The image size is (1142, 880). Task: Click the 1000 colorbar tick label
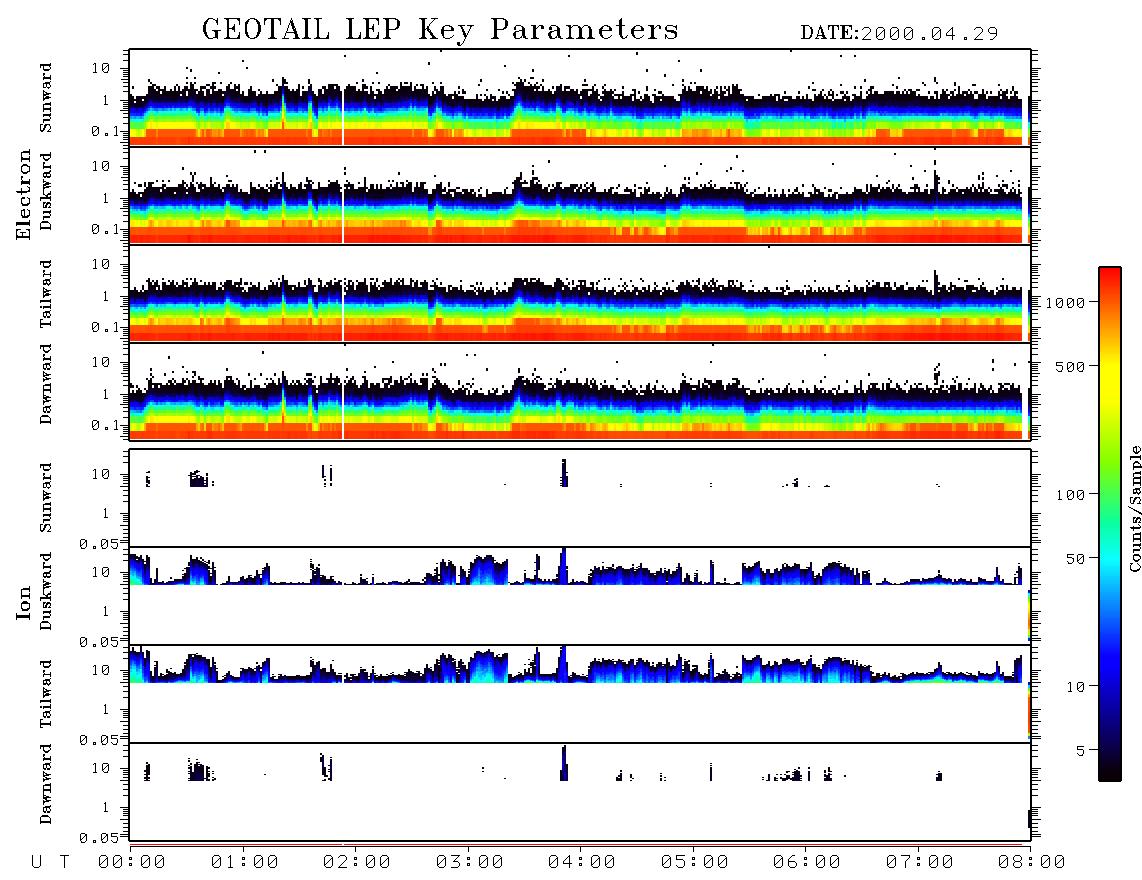pos(1065,302)
